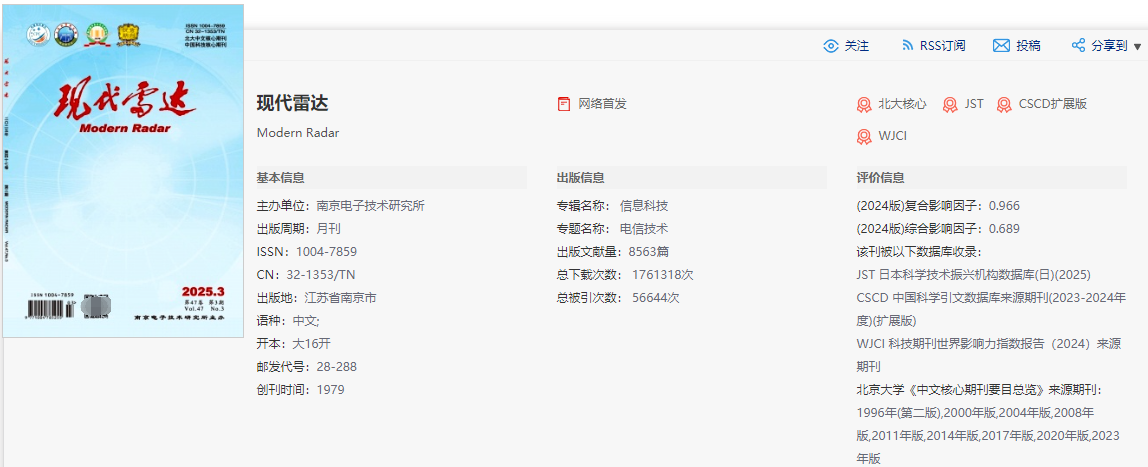Click the badge icon for JST
Screen dimensions: 1148x467
click(x=950, y=105)
